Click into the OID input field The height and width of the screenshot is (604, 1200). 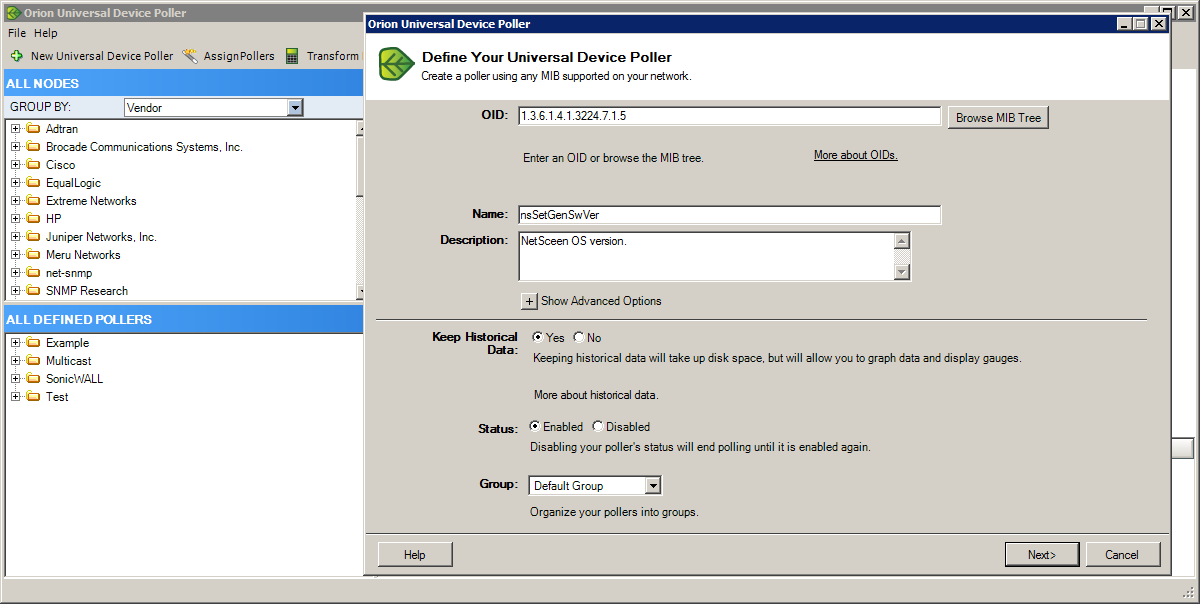729,116
